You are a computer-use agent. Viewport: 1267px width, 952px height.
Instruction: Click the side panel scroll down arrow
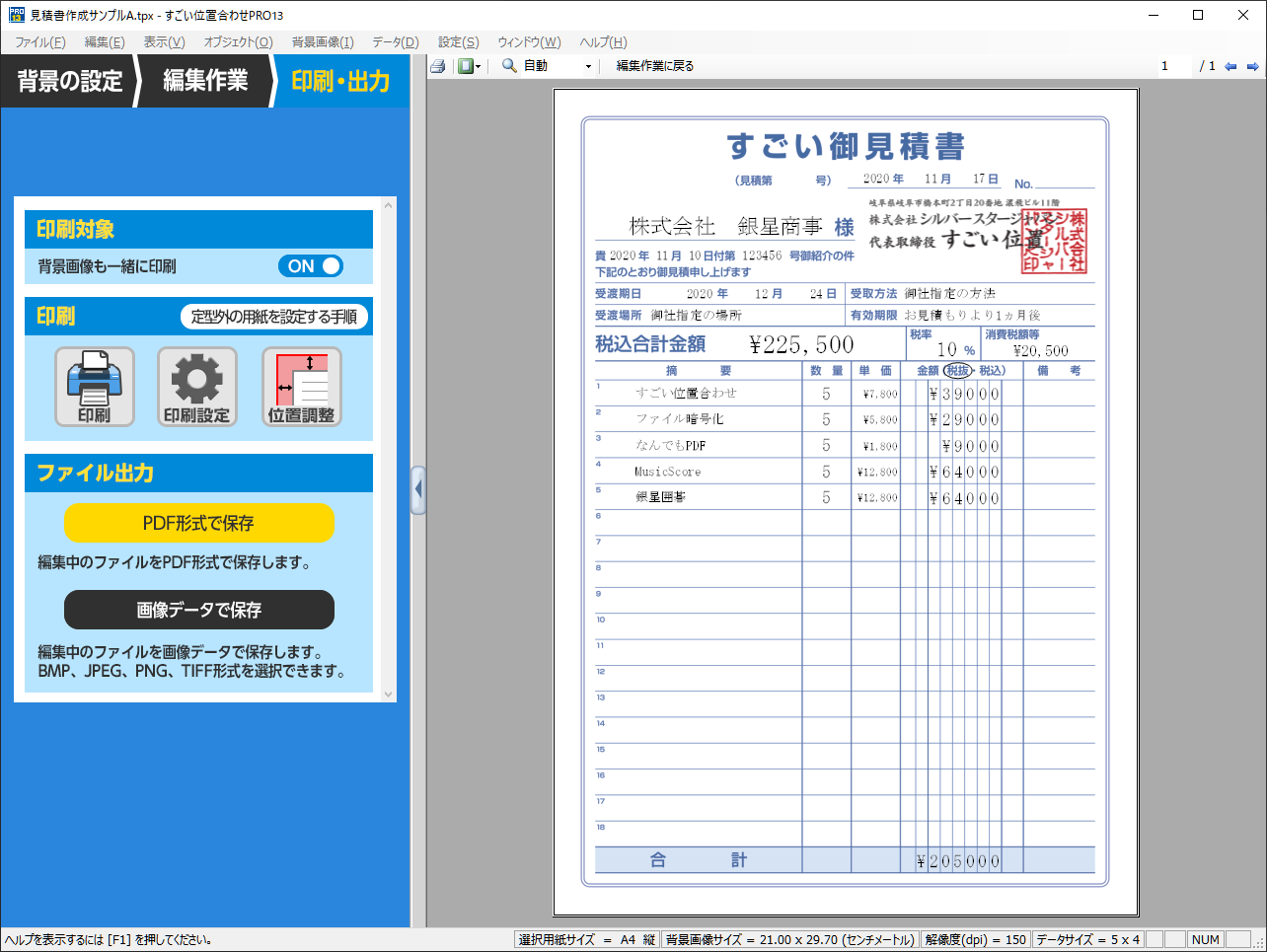(x=388, y=694)
